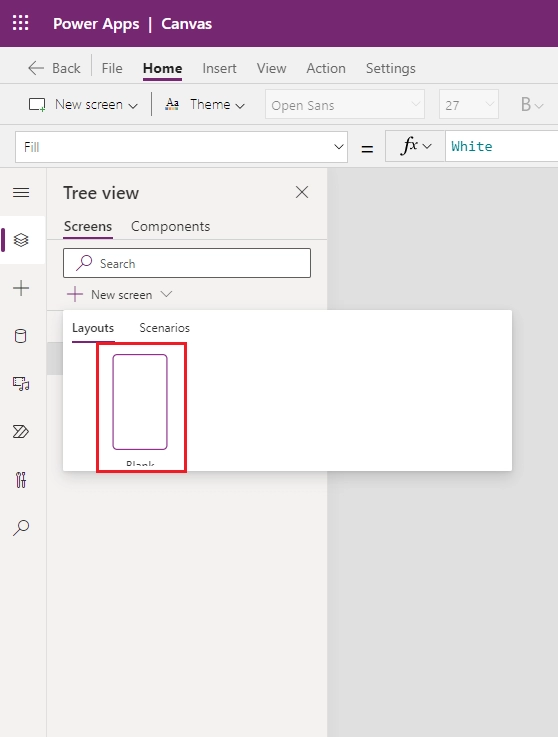Open the Settings tab
This screenshot has width=558, height=737.
coord(391,68)
